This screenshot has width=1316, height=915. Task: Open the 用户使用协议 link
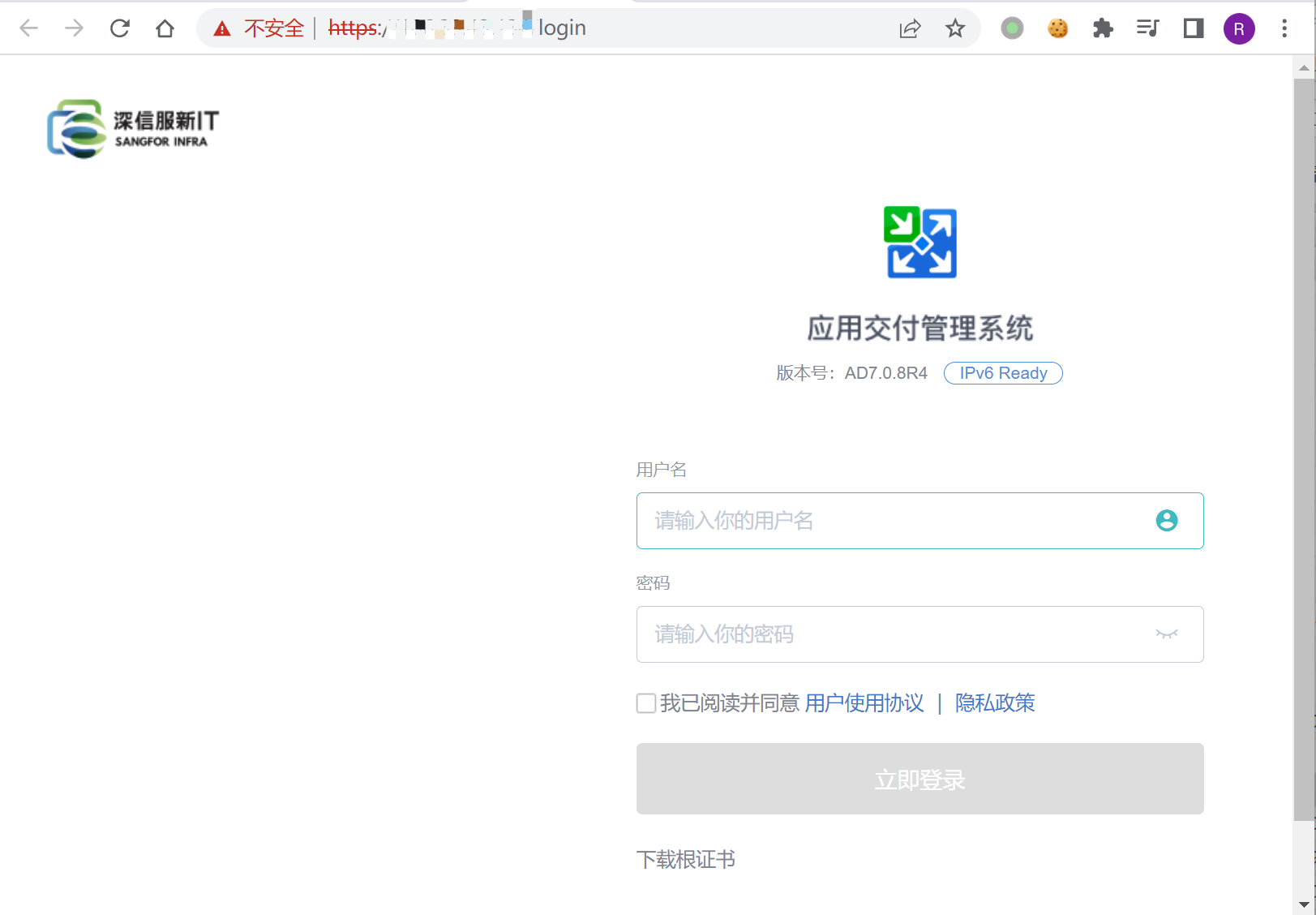(x=864, y=703)
